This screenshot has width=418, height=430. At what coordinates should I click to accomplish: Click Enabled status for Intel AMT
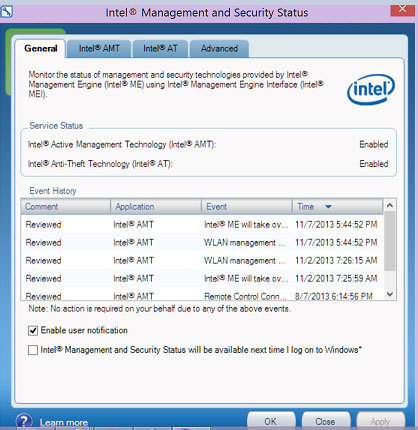[374, 145]
